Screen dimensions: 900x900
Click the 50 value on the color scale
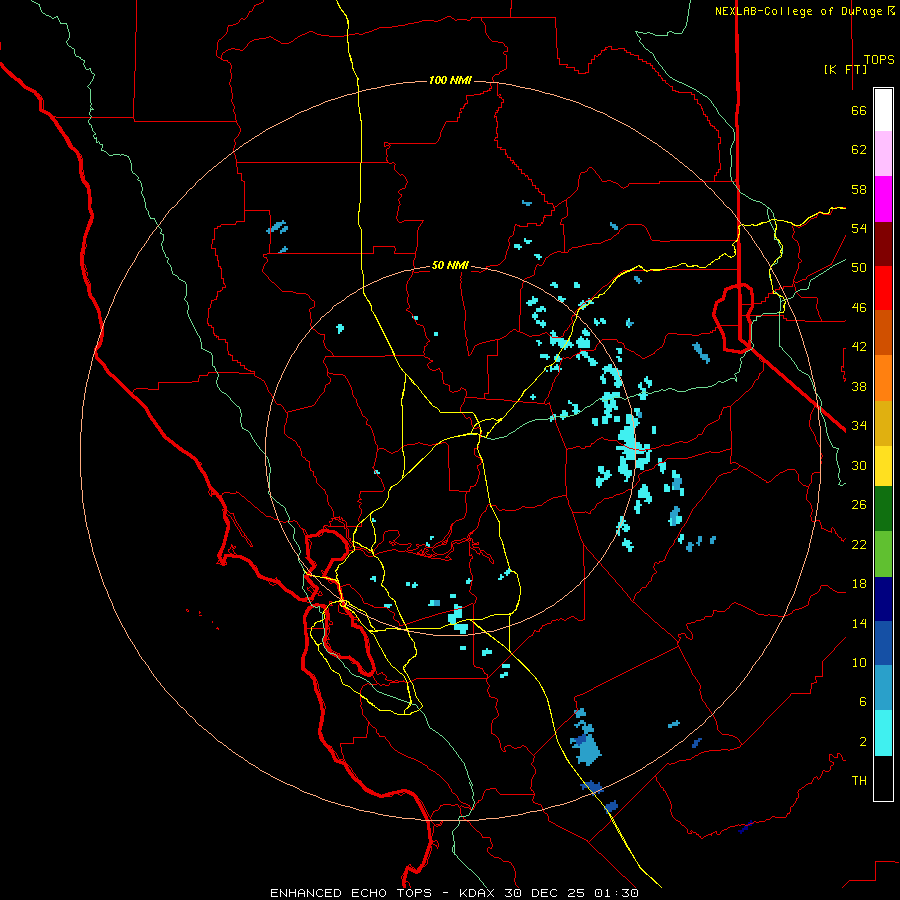pyautogui.click(x=859, y=267)
